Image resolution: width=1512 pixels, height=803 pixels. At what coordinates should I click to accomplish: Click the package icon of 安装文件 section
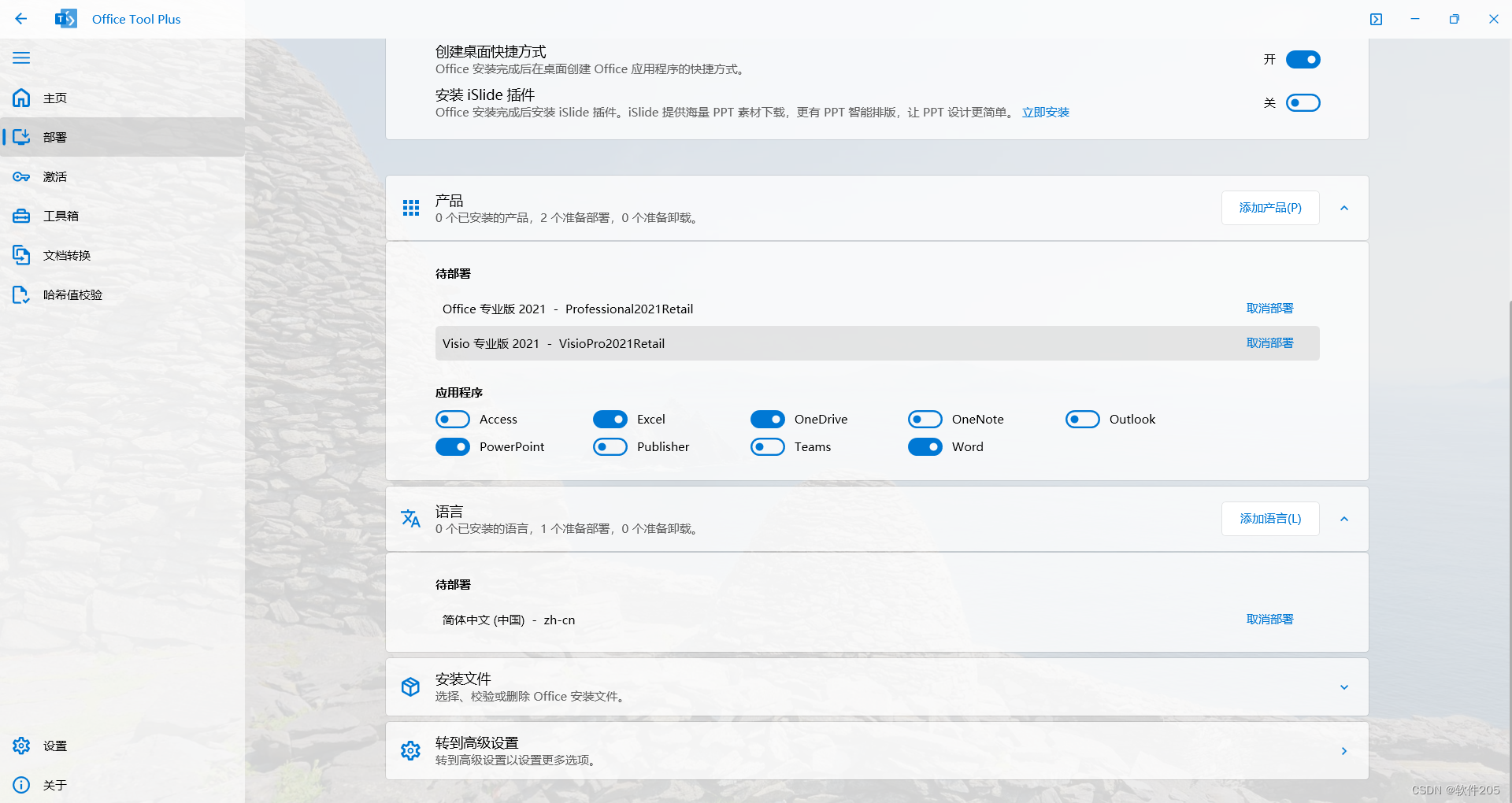[411, 686]
